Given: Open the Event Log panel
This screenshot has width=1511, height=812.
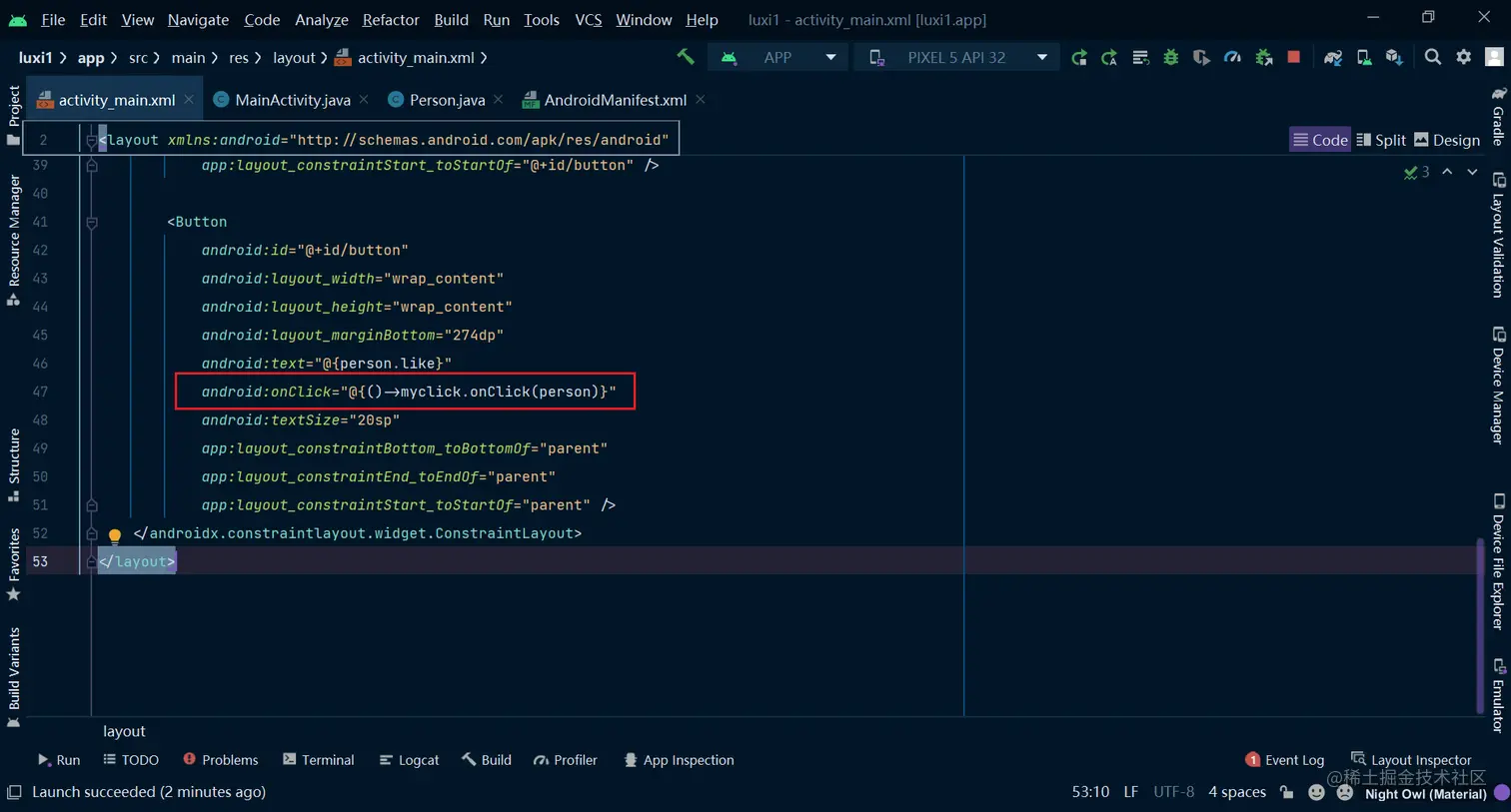Looking at the screenshot, I should (x=1284, y=760).
